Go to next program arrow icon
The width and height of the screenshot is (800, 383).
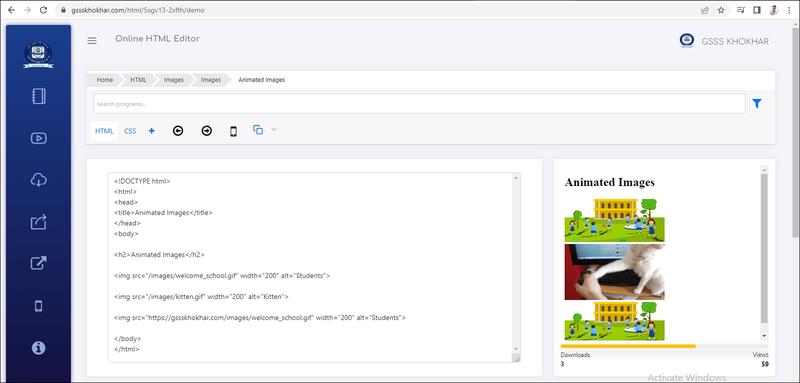pos(207,131)
